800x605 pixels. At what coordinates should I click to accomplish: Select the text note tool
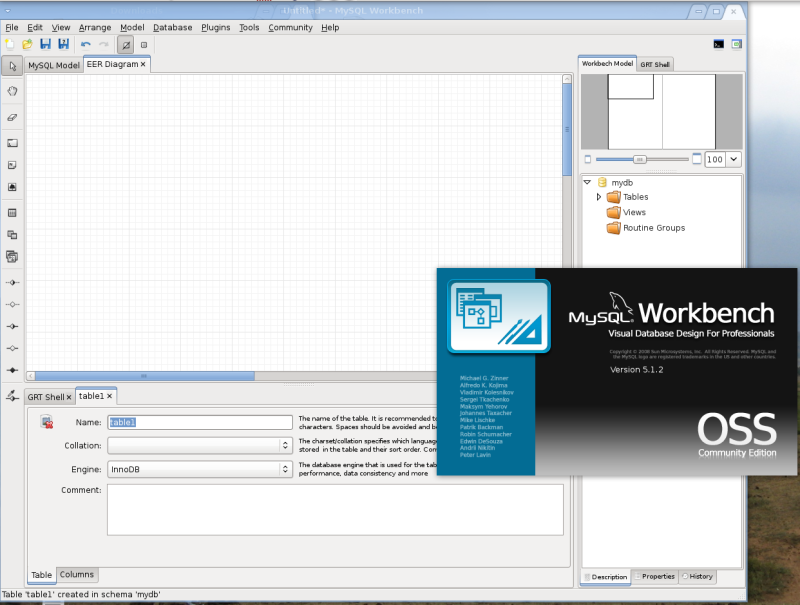pyautogui.click(x=12, y=165)
